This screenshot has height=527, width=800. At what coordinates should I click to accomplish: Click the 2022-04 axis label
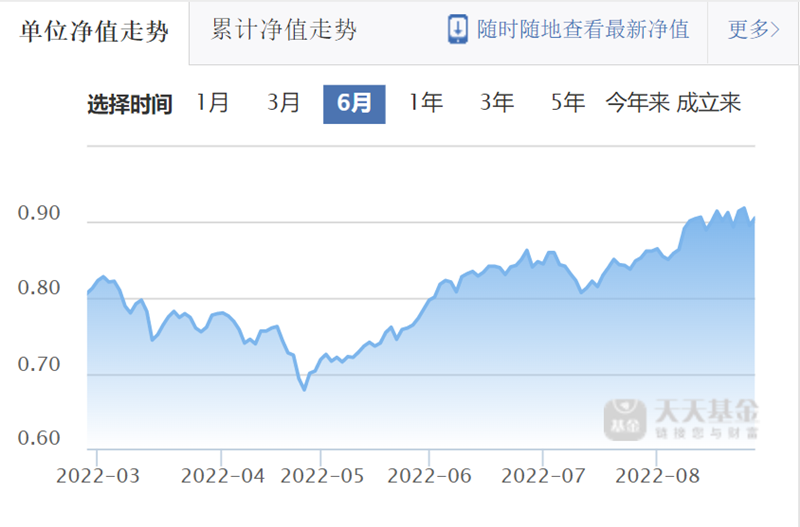point(222,476)
